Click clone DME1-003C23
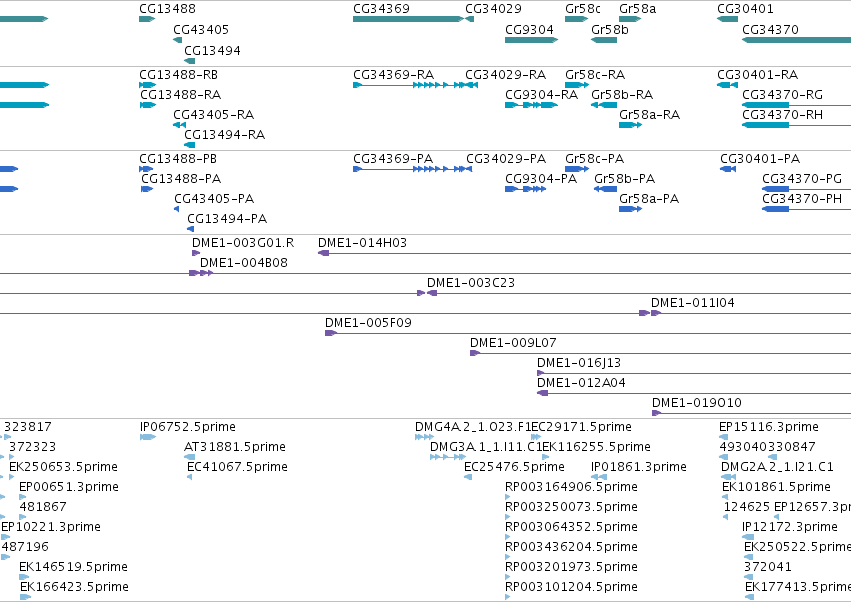 pyautogui.click(x=471, y=283)
